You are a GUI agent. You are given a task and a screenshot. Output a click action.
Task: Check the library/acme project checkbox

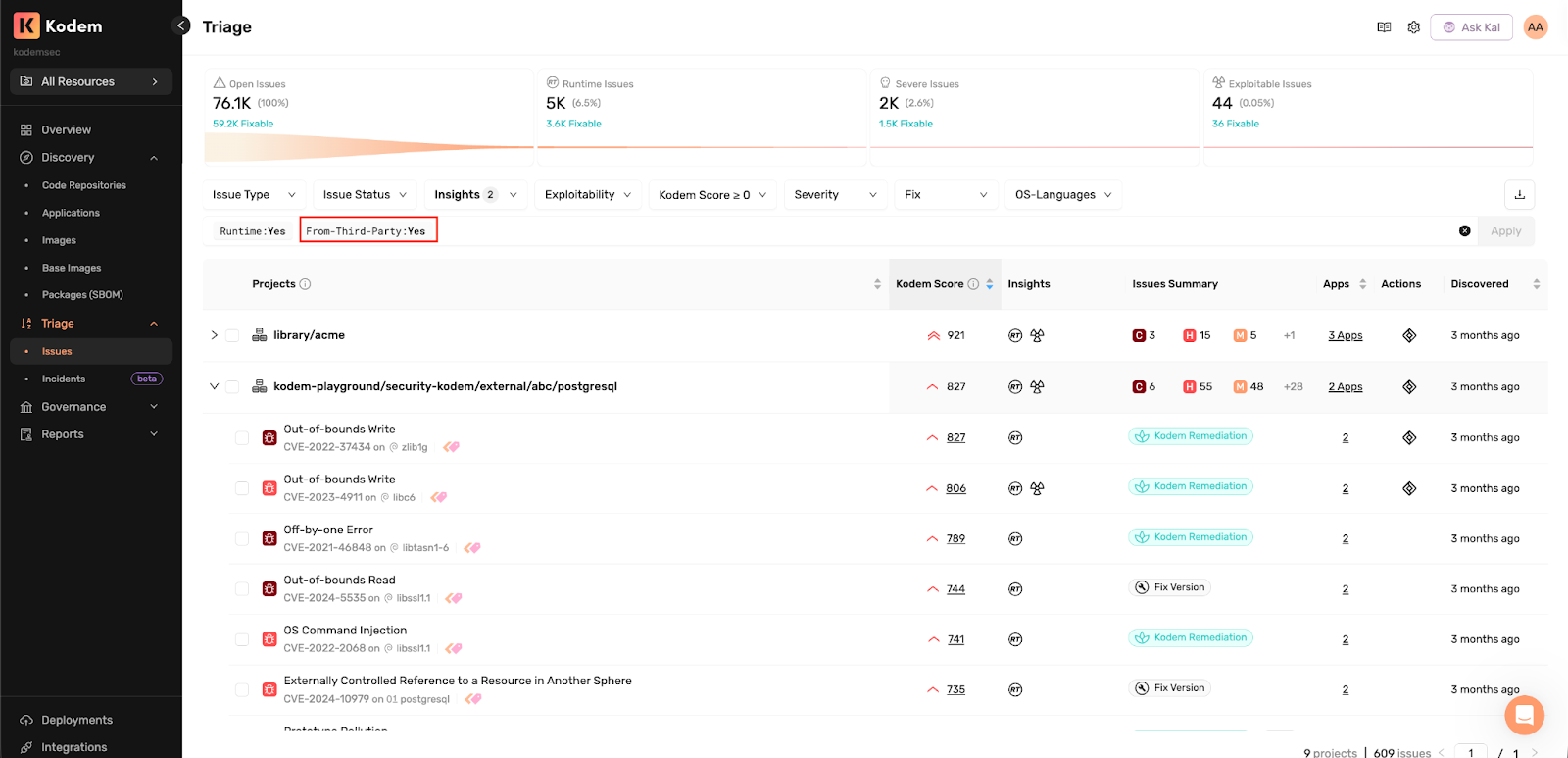click(232, 335)
